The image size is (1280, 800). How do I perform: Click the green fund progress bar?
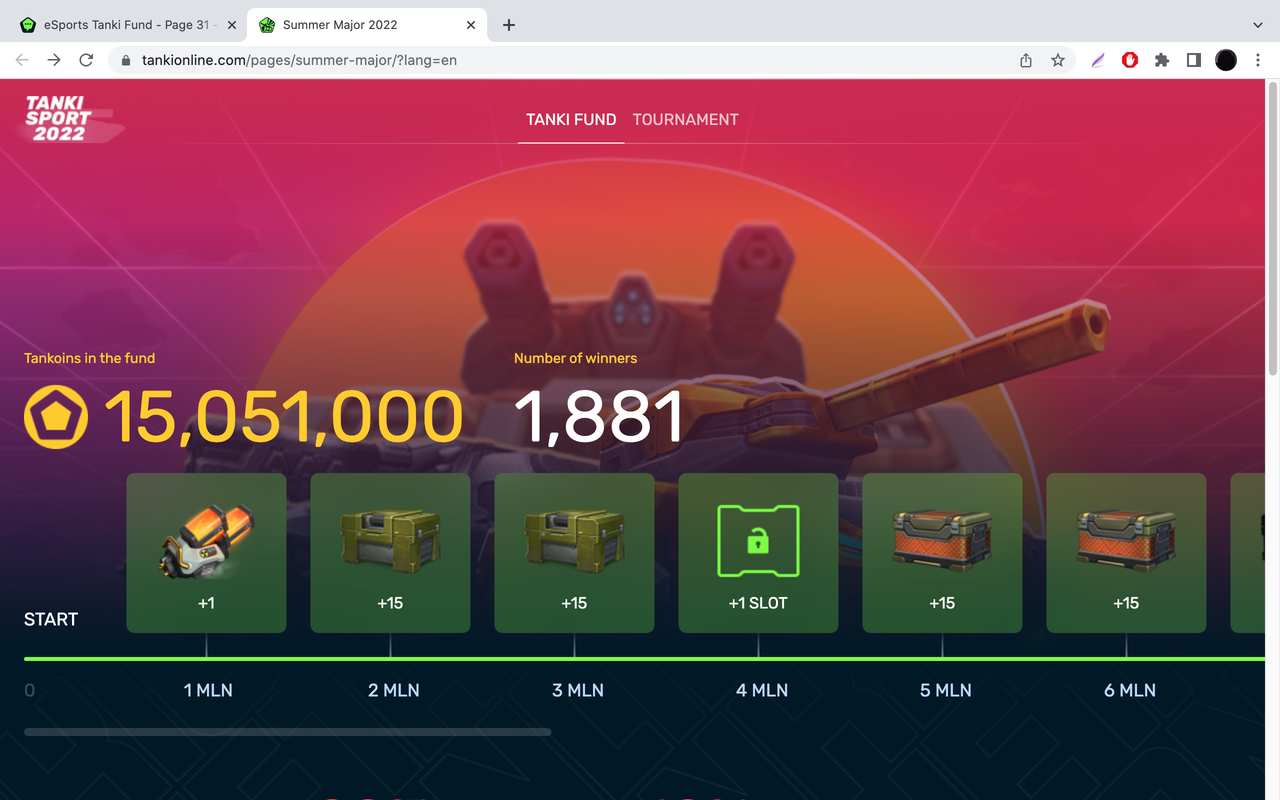(x=644, y=659)
